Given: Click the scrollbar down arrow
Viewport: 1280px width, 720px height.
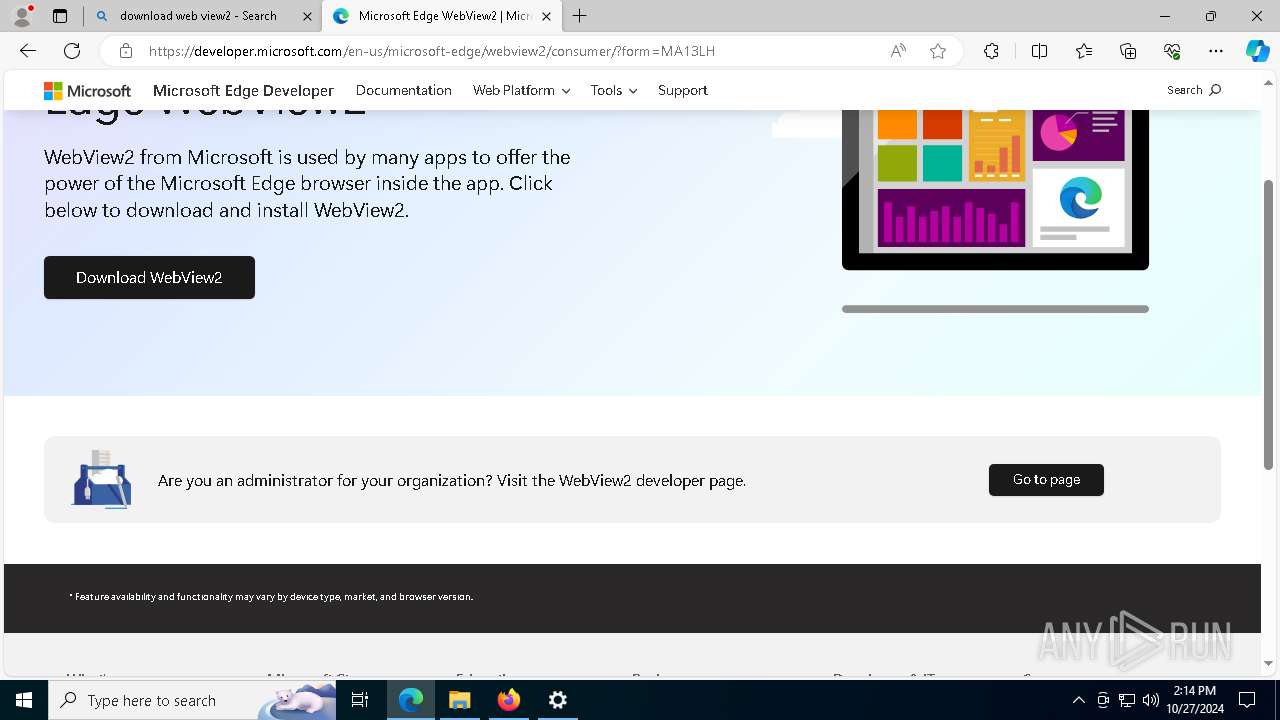Looking at the screenshot, I should (x=1269, y=663).
